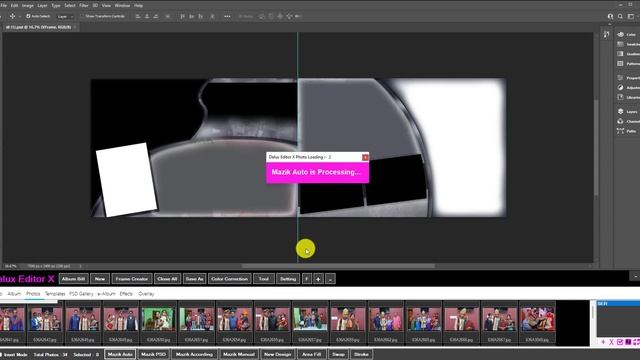Open the Setting button
Screen dimensions: 640x360
(288, 279)
